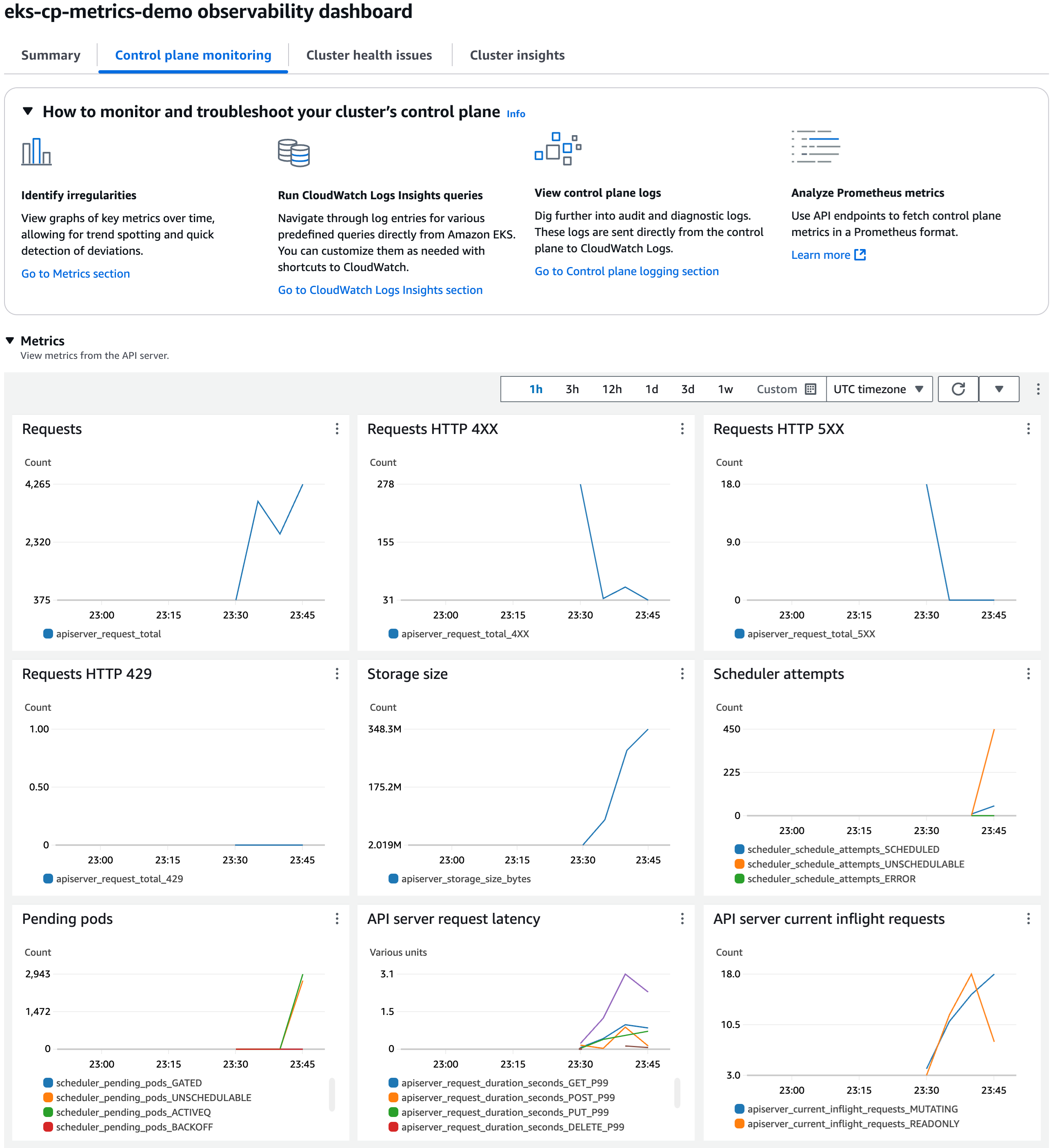The height and width of the screenshot is (1148, 1055).
Task: Open the options menu for Storage size chart
Action: 682,674
